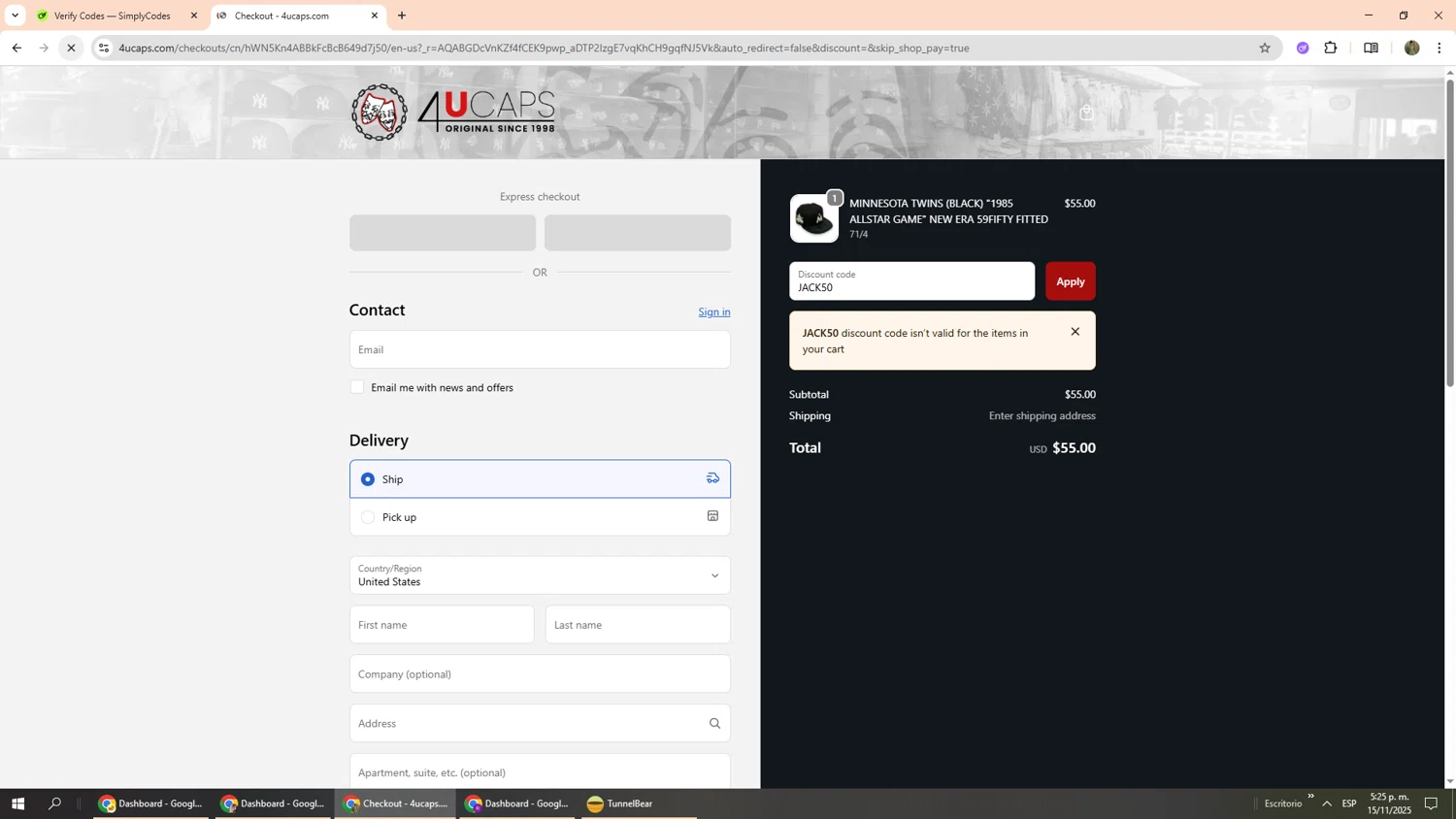The height and width of the screenshot is (819, 1456).
Task: Click the 4UCAPS store logo
Action: click(453, 113)
